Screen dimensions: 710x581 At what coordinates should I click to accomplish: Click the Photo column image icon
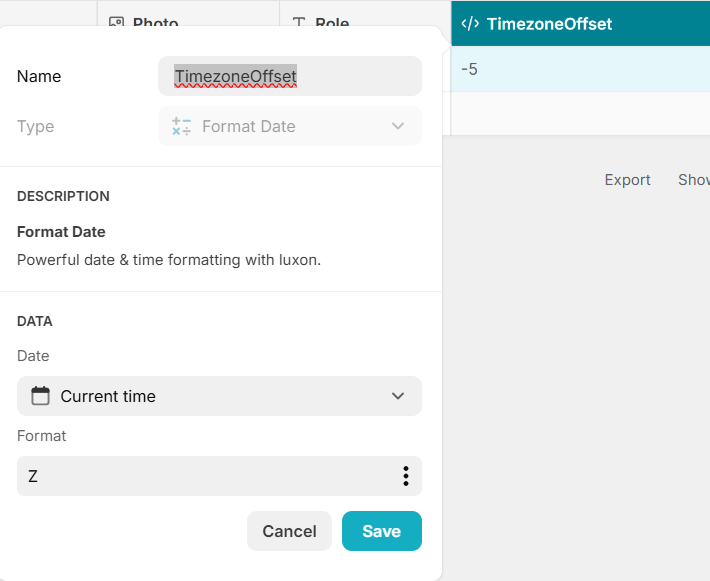coord(116,22)
